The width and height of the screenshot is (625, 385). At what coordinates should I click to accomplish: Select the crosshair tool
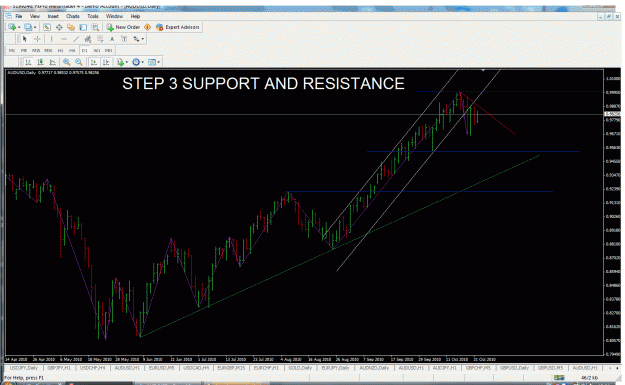(x=37, y=39)
